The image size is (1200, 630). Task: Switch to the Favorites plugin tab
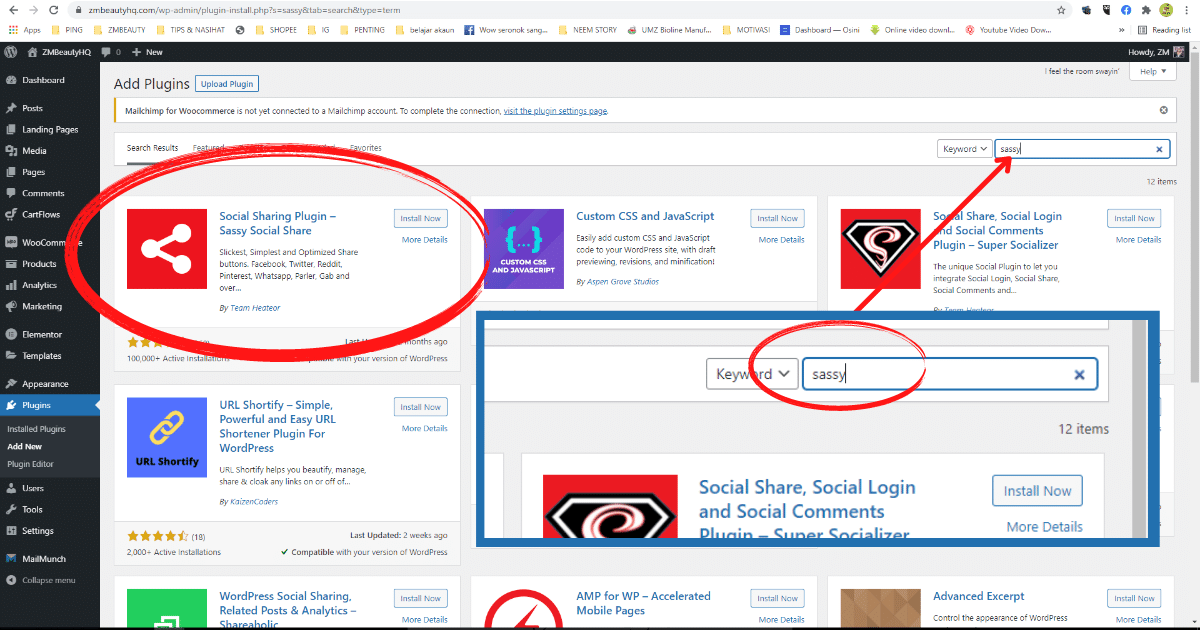click(x=365, y=147)
